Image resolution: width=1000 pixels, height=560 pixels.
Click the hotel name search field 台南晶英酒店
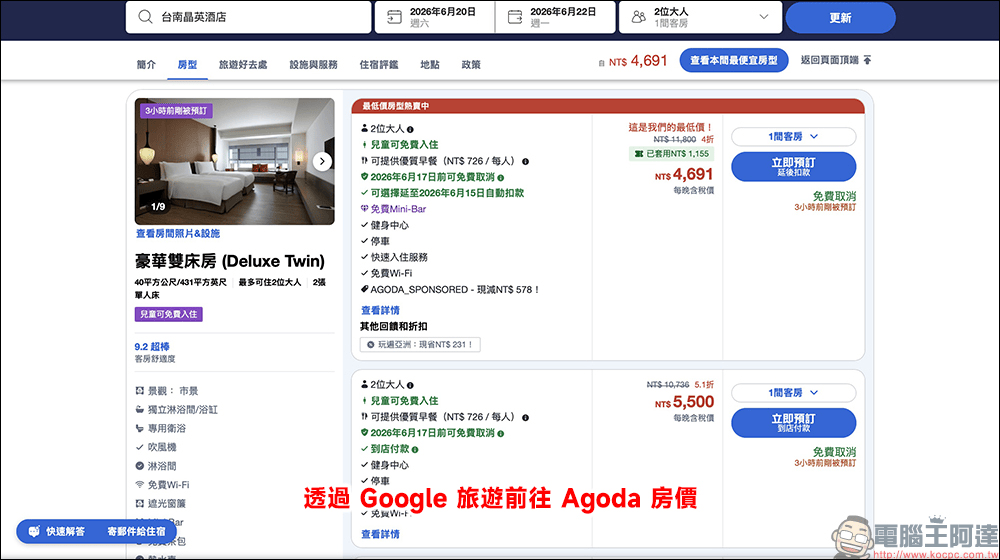point(249,17)
